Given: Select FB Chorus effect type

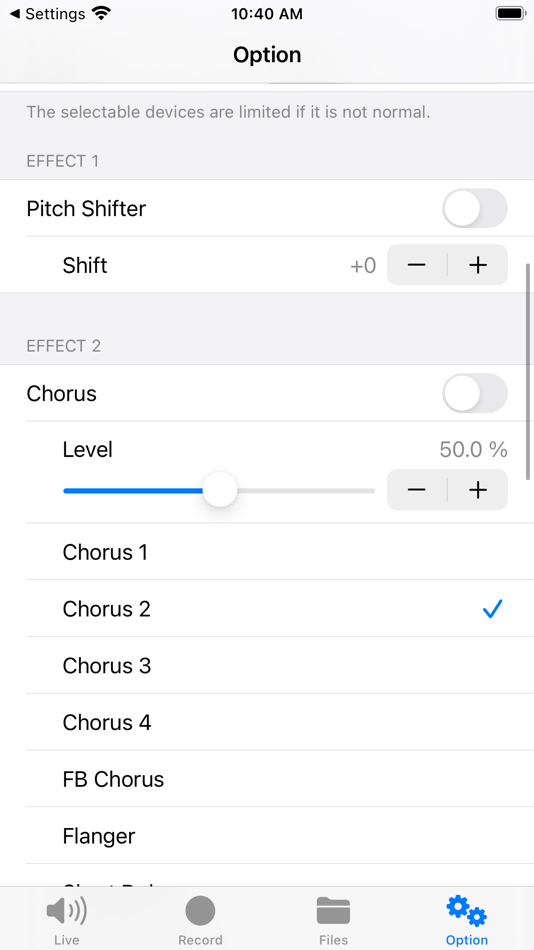Looking at the screenshot, I should click(x=280, y=779).
